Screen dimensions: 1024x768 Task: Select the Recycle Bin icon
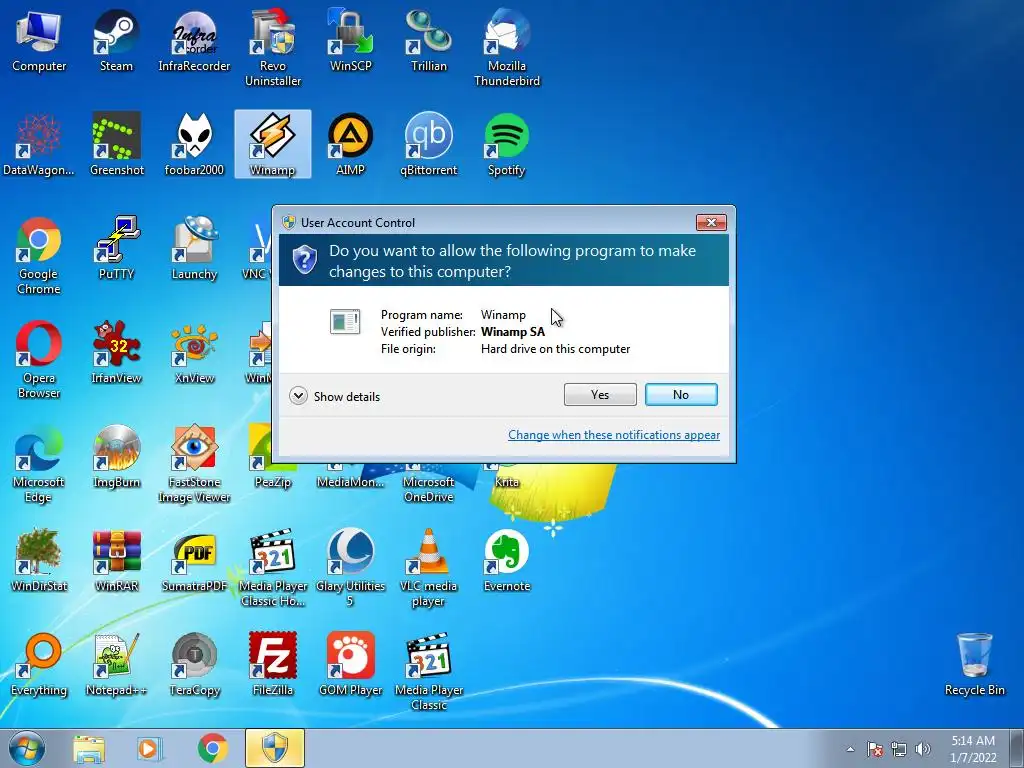[x=974, y=664]
